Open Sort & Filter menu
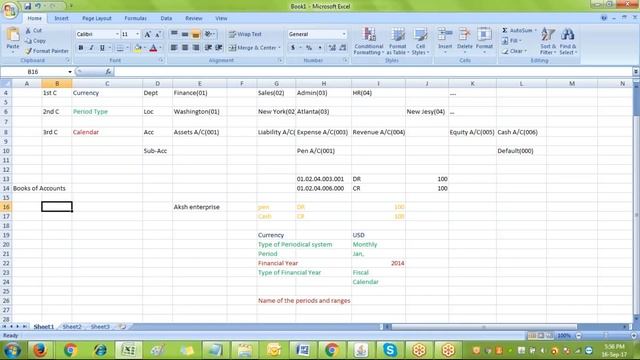Screen dimensions: 640x360 coord(548,41)
